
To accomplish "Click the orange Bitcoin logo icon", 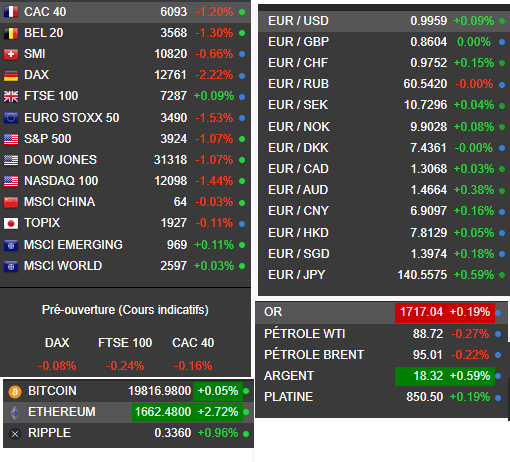I will 15,392.
